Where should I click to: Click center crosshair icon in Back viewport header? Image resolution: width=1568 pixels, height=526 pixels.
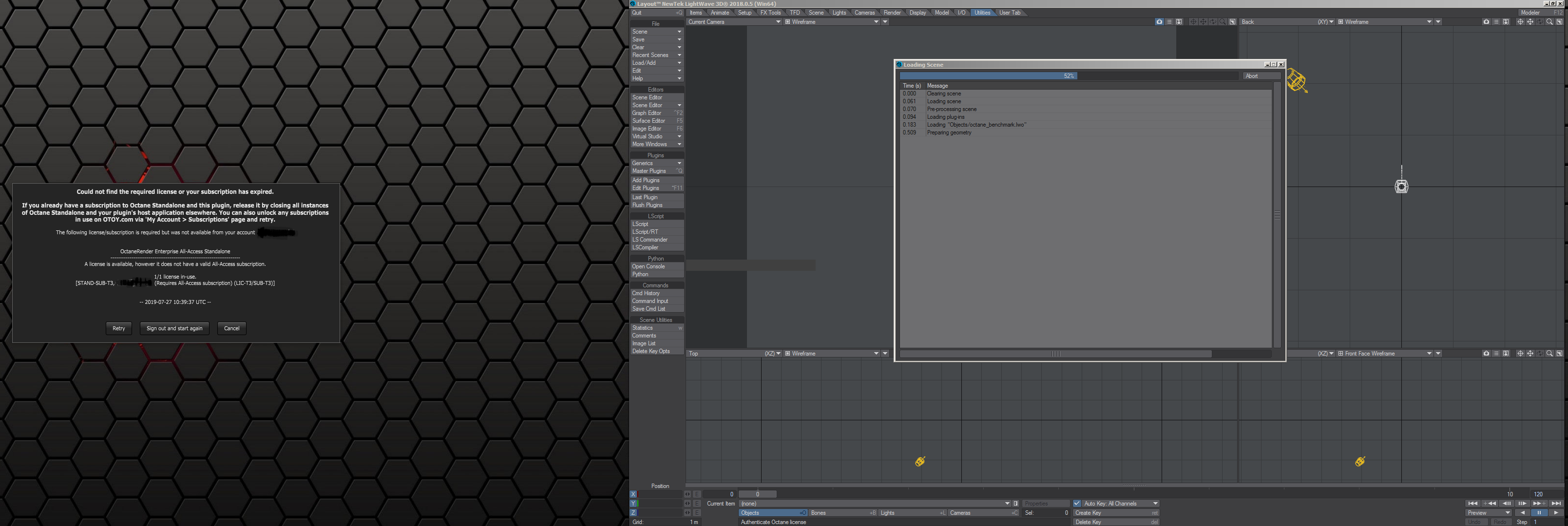tap(1520, 22)
